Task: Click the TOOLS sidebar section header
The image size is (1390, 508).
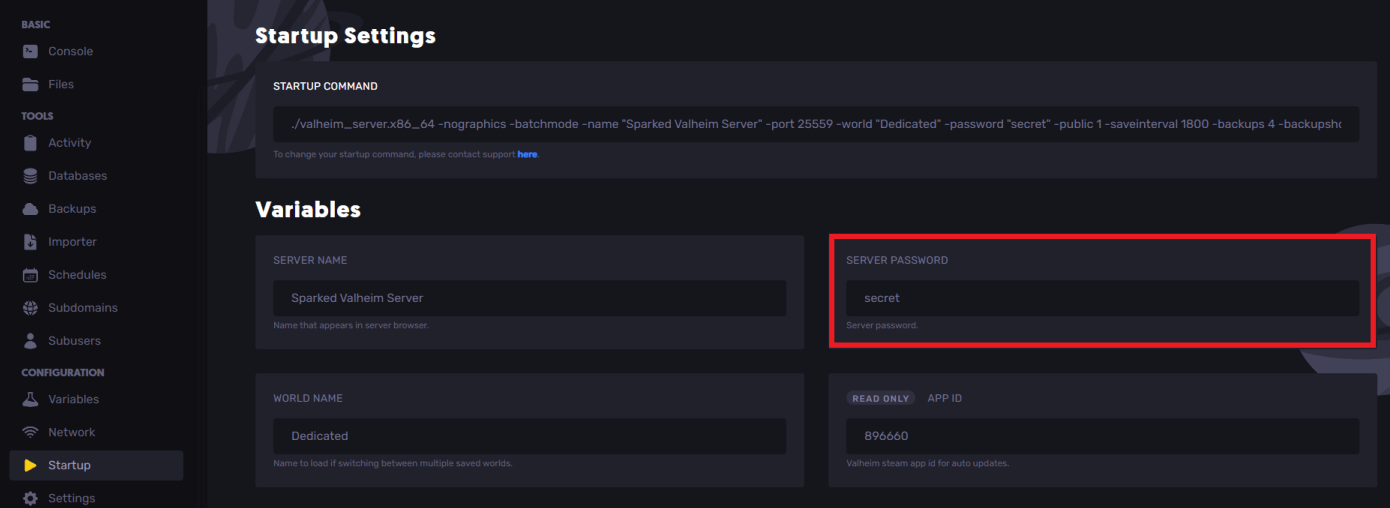Action: coord(37,116)
